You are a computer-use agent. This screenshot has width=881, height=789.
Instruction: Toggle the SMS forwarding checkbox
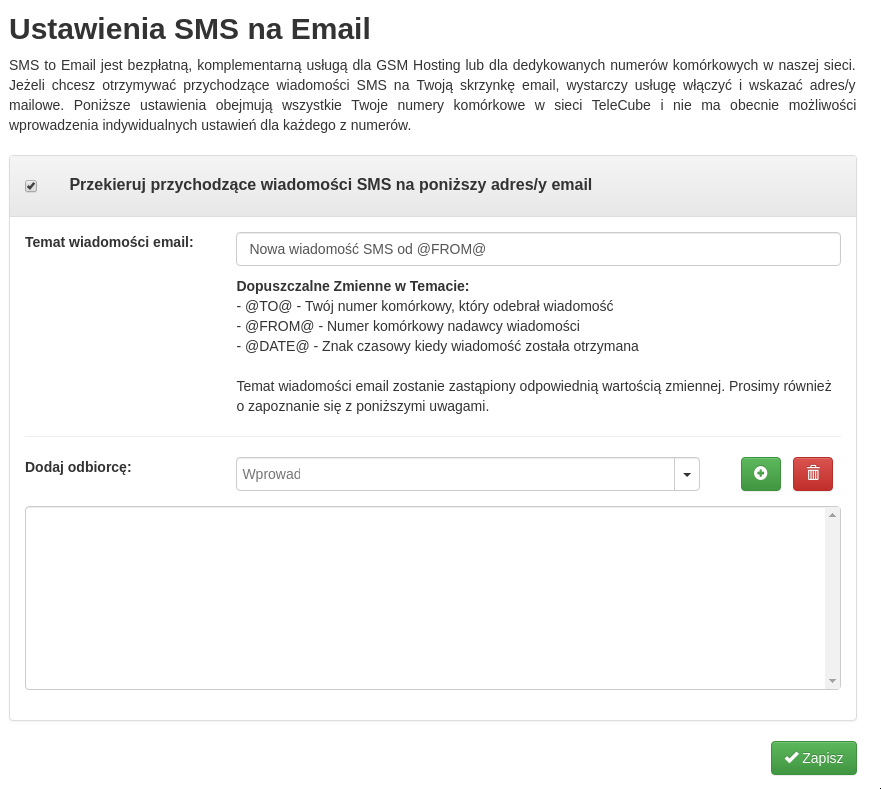(31, 186)
